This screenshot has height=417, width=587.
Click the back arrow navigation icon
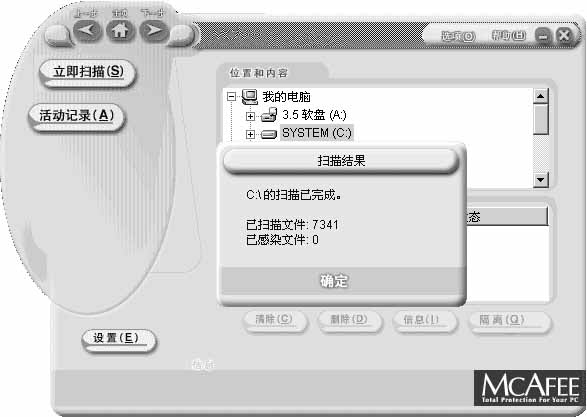click(88, 30)
